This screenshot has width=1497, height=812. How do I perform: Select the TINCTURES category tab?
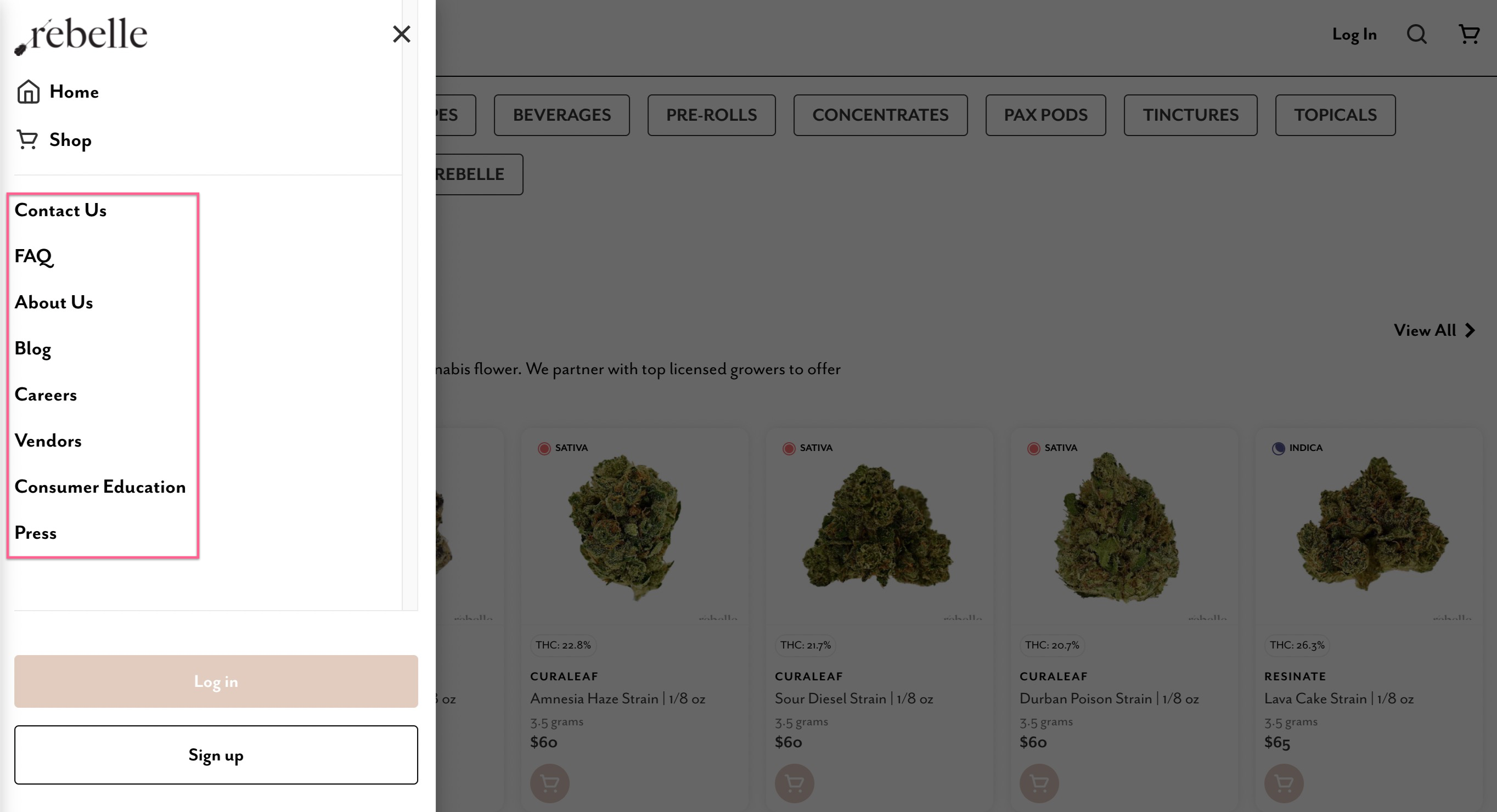pyautogui.click(x=1190, y=115)
